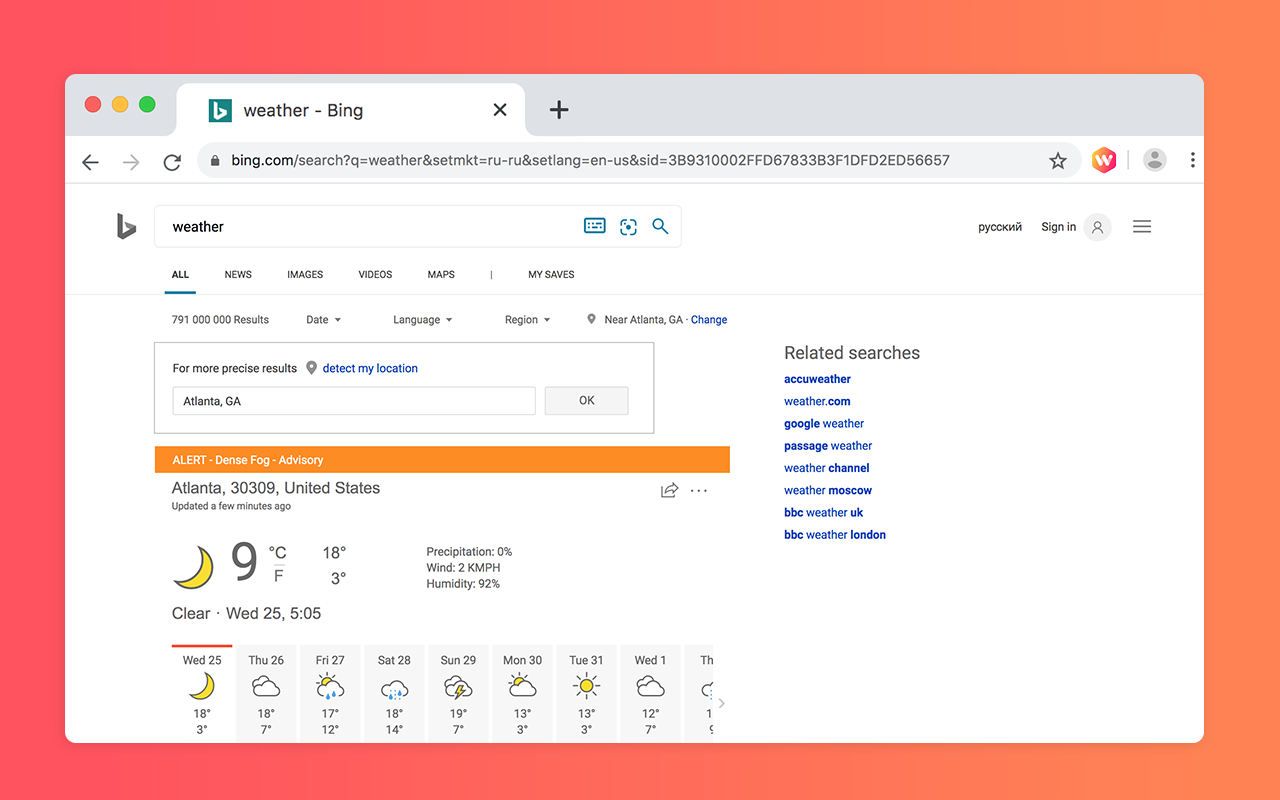This screenshot has height=800, width=1280.
Task: Bookmark the page with the star icon
Action: coord(1058,160)
